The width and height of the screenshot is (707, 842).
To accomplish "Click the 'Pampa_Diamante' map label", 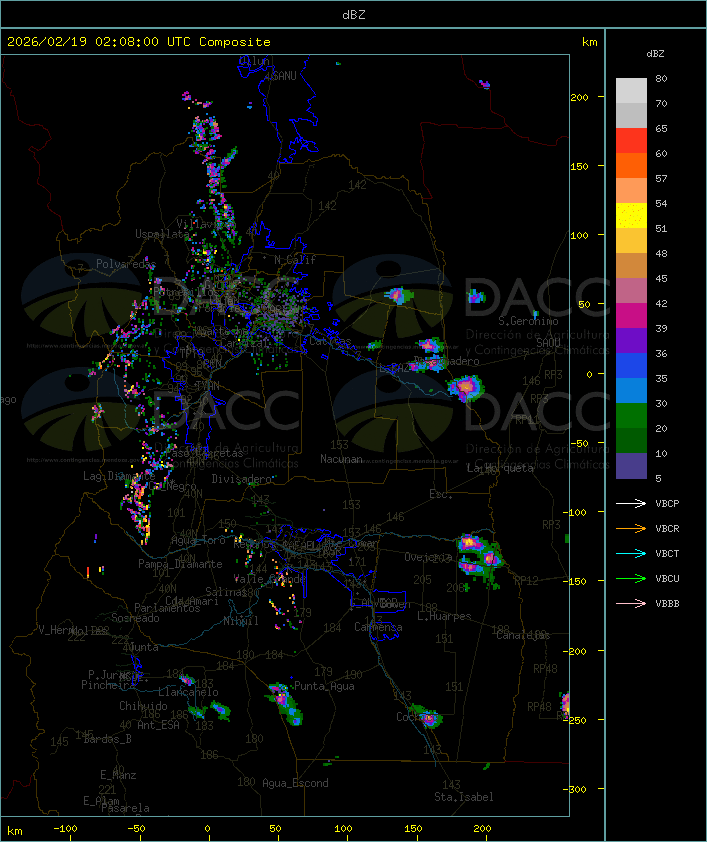I will tap(180, 564).
